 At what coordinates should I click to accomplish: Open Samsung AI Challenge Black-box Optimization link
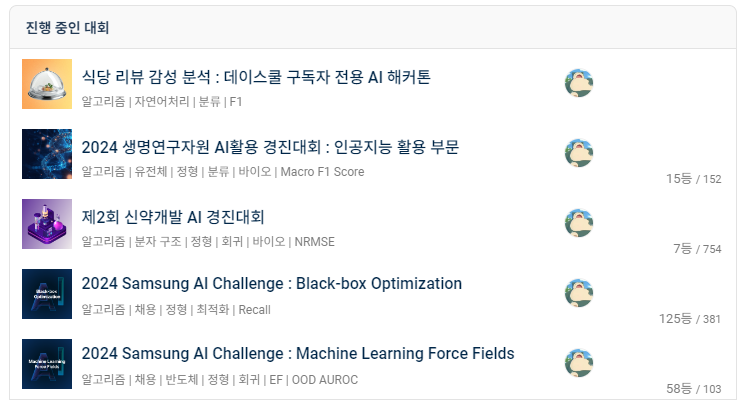click(x=272, y=283)
